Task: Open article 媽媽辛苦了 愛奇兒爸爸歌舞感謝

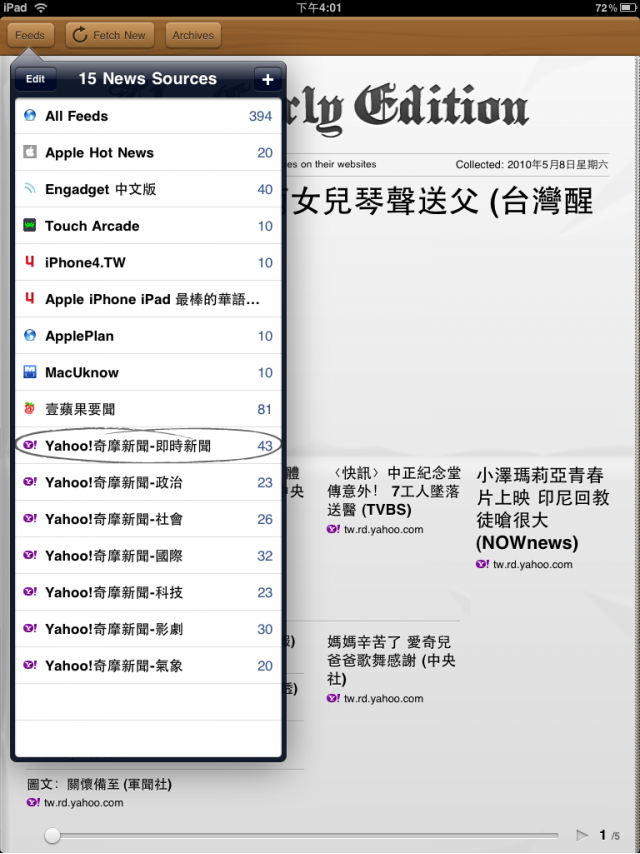Action: coord(391,660)
